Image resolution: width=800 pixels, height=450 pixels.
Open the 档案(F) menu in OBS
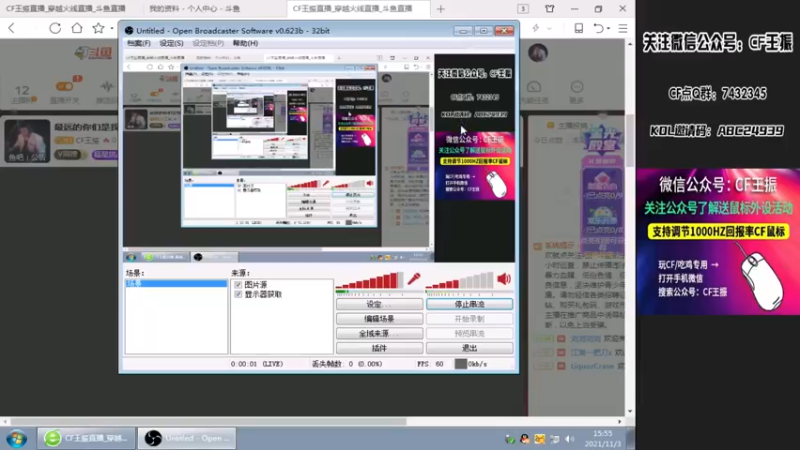138,43
